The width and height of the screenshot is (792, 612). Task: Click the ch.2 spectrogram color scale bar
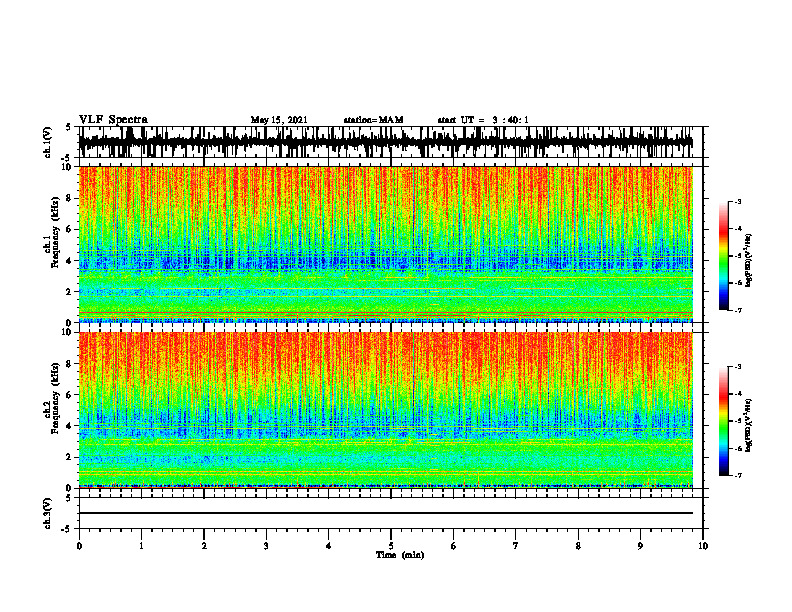click(724, 421)
